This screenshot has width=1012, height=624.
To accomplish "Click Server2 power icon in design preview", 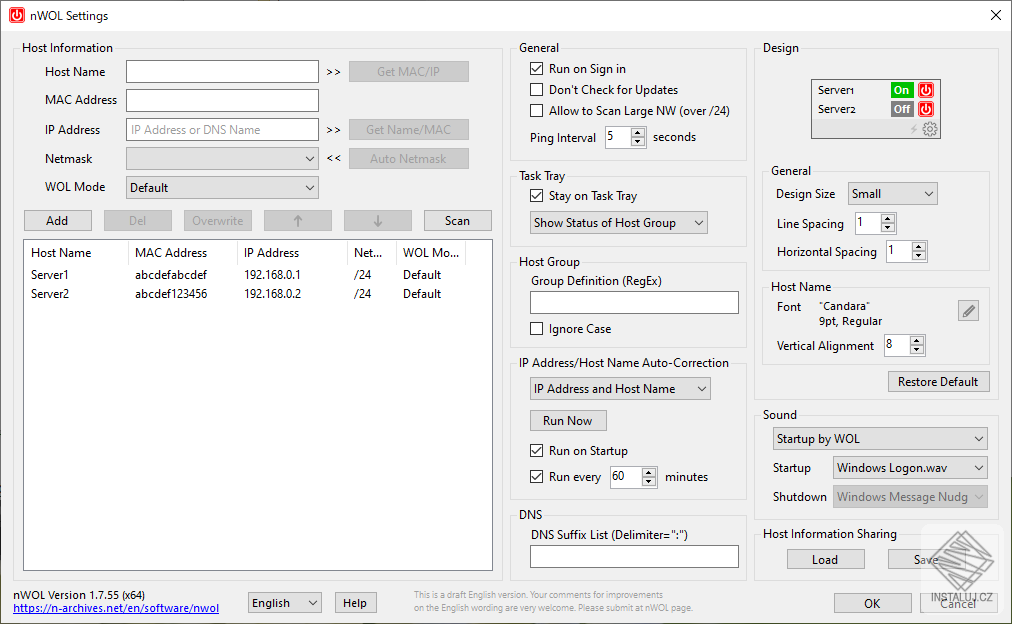I will pos(926,109).
